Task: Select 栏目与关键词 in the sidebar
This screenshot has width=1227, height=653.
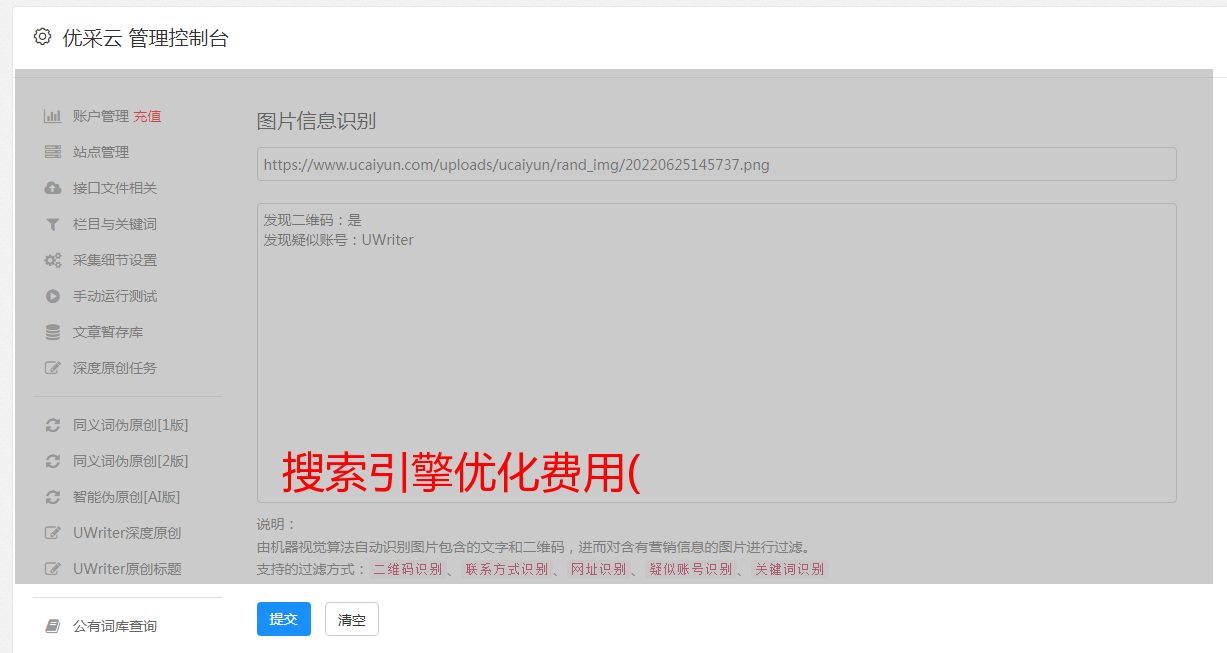Action: [115, 224]
